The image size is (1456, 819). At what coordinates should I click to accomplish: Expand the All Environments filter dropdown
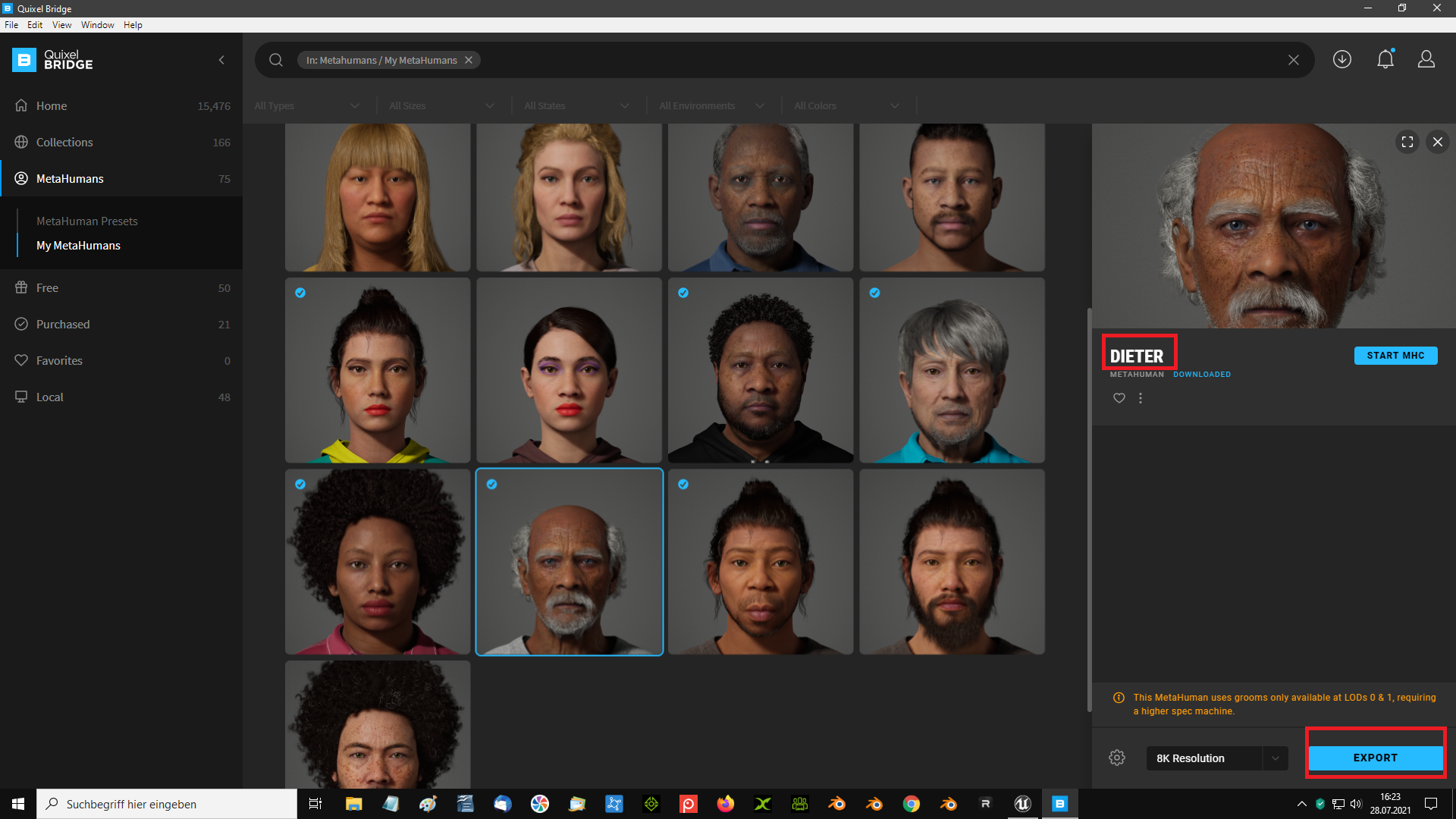pyautogui.click(x=712, y=105)
